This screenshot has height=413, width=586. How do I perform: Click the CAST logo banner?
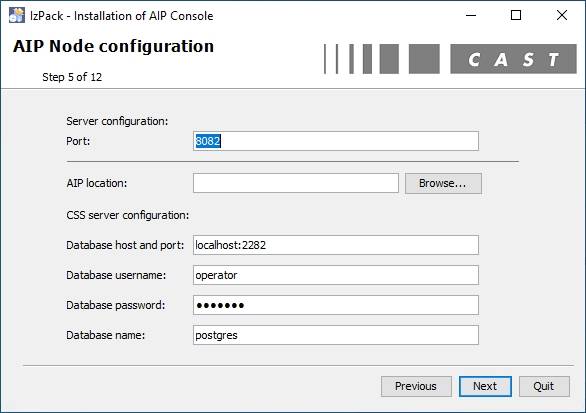(450, 59)
